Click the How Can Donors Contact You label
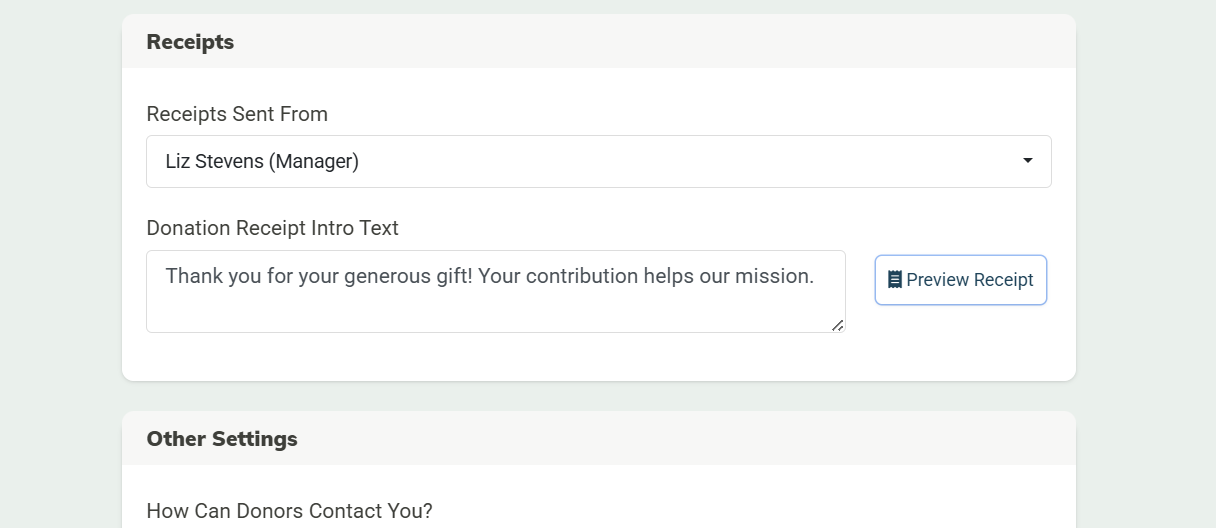 click(289, 511)
